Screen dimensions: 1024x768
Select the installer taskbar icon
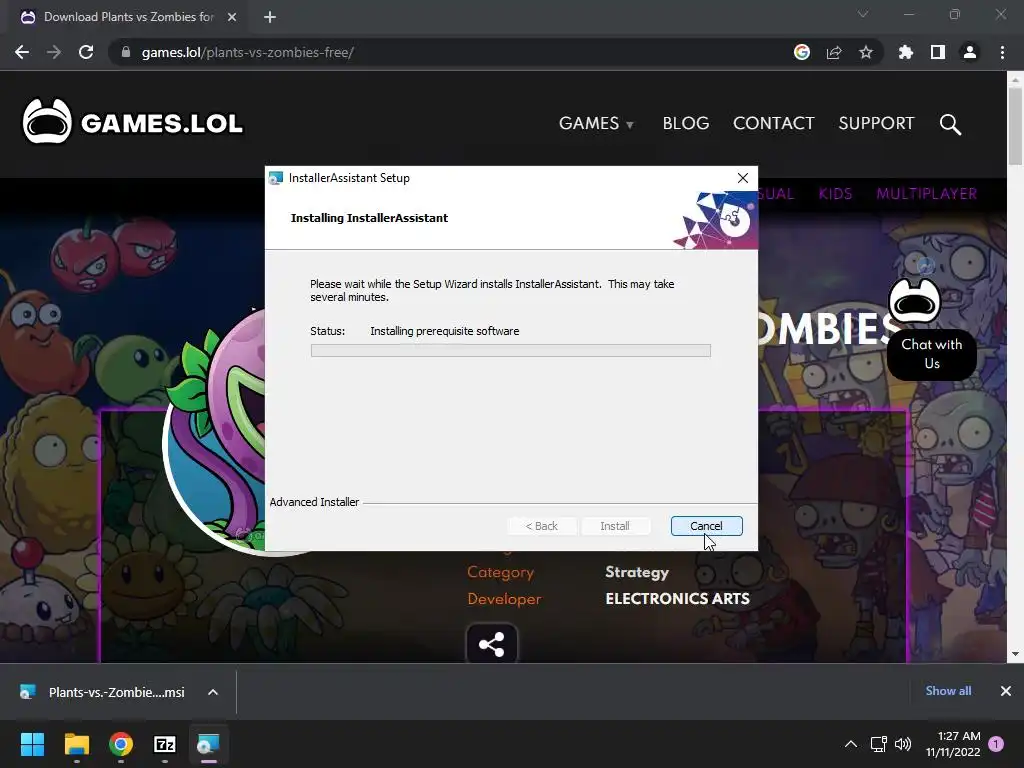208,744
